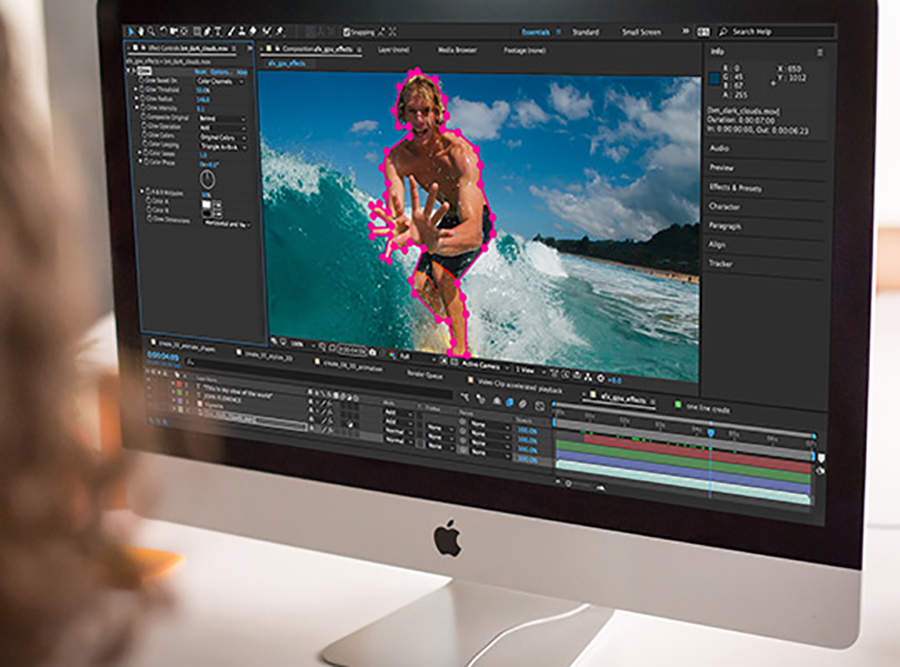Viewport: 900px width, 667px height.
Task: Click the Draft 3D icon in timeline
Action: [480, 399]
